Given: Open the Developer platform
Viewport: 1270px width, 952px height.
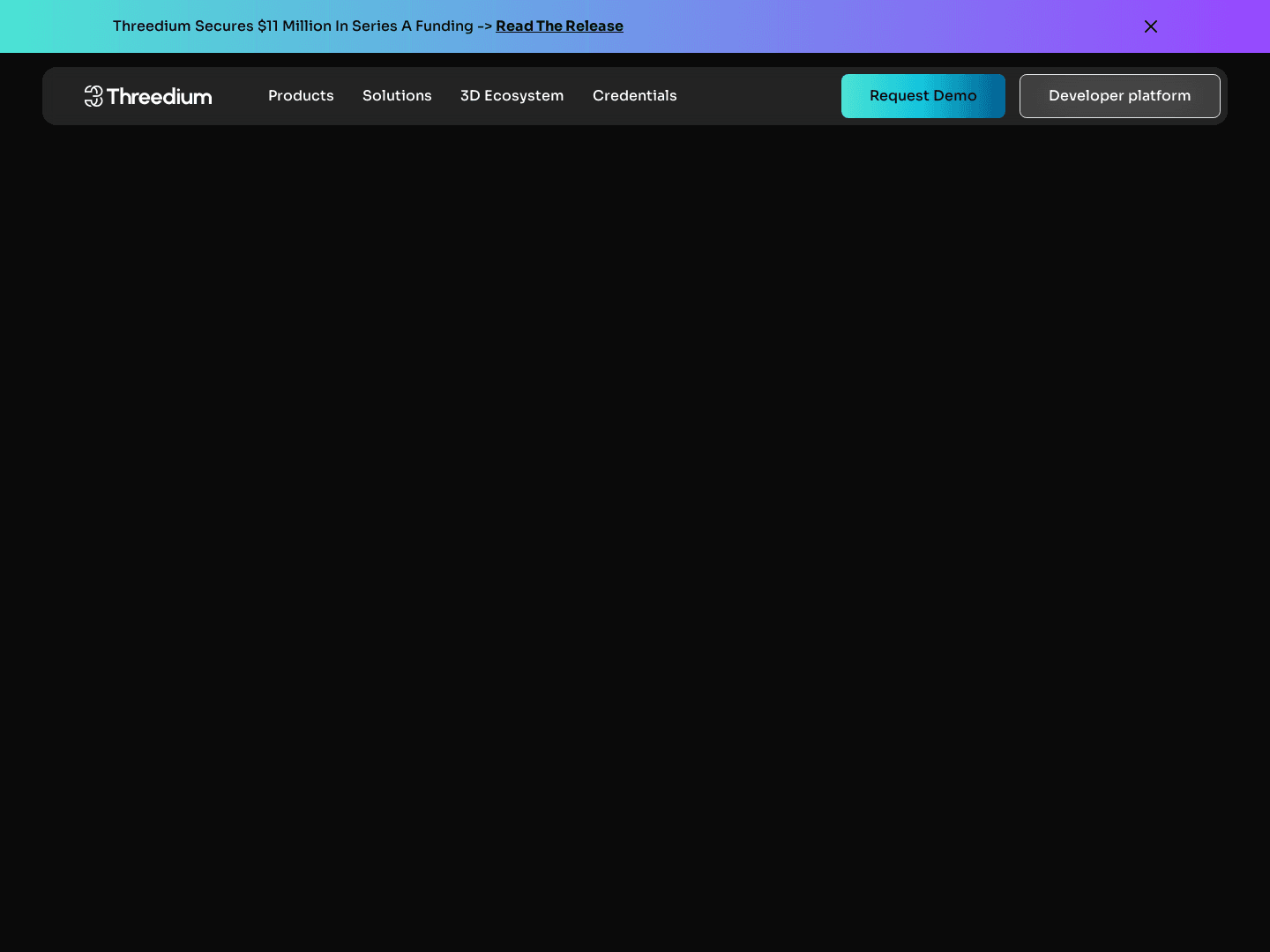Looking at the screenshot, I should pos(1119,96).
